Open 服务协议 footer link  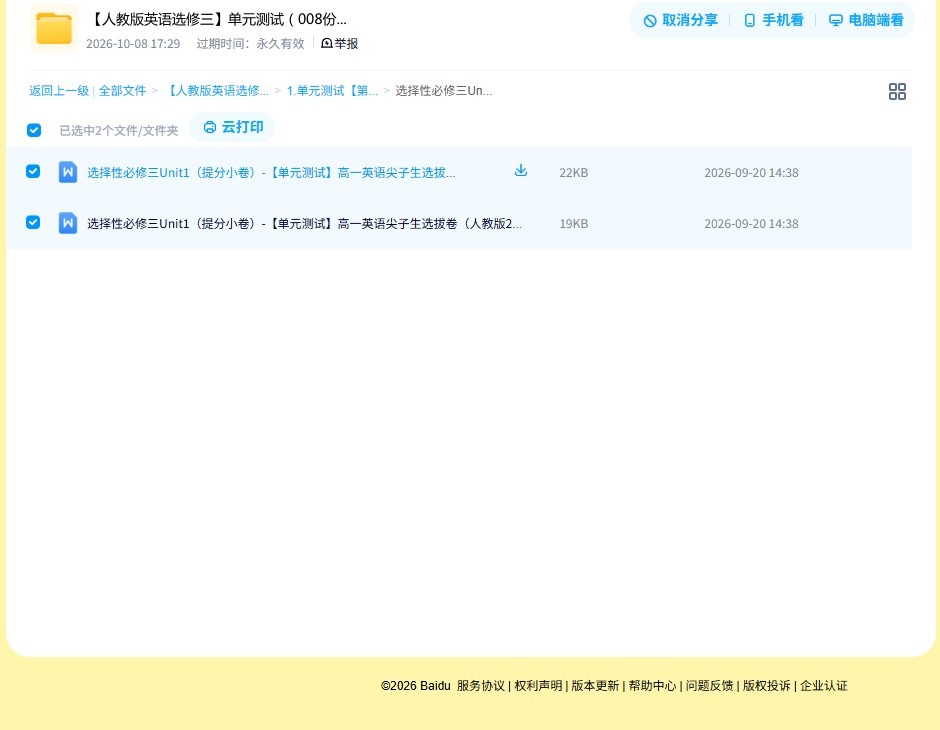pos(481,686)
